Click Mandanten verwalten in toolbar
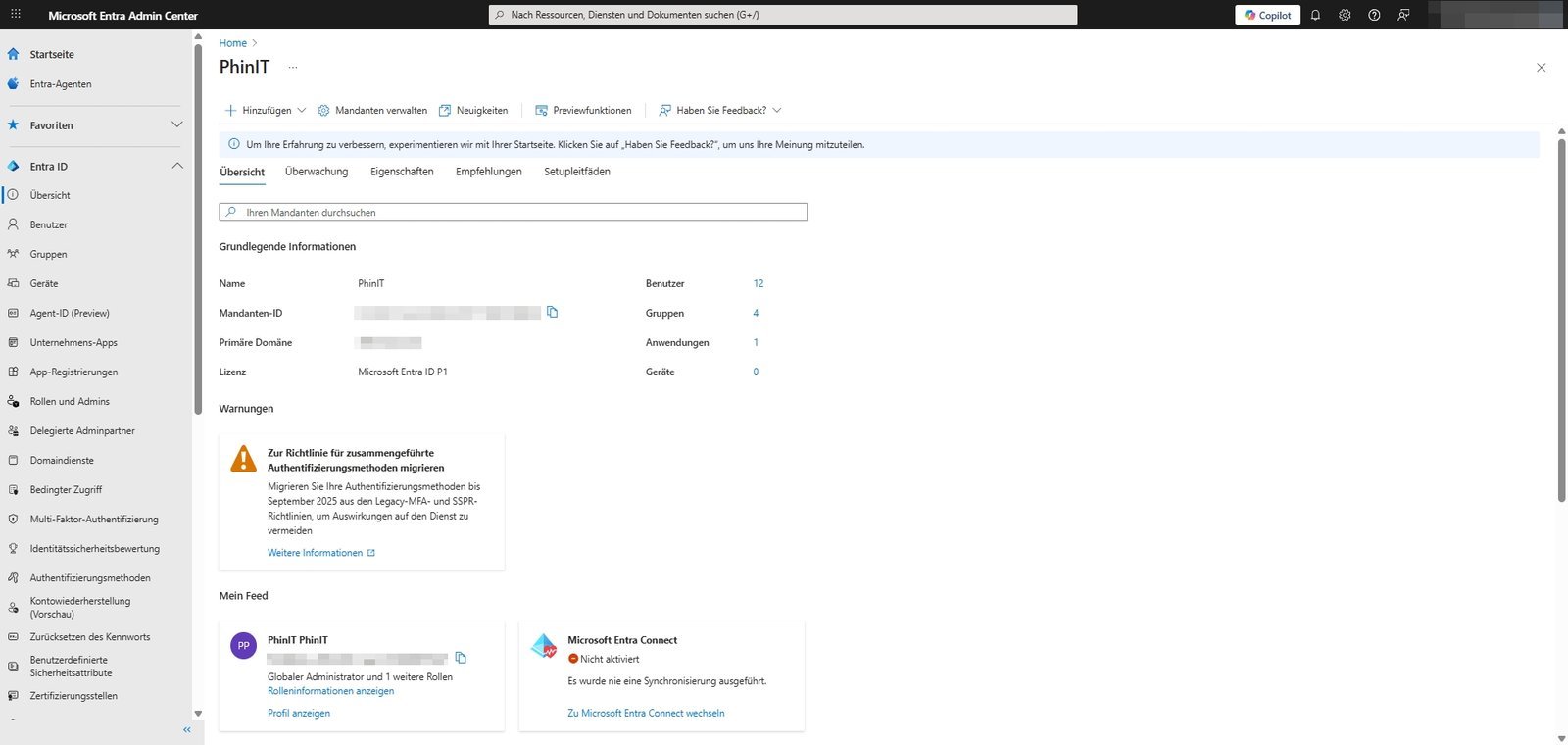Viewport: 1568px width, 745px height. (x=372, y=110)
